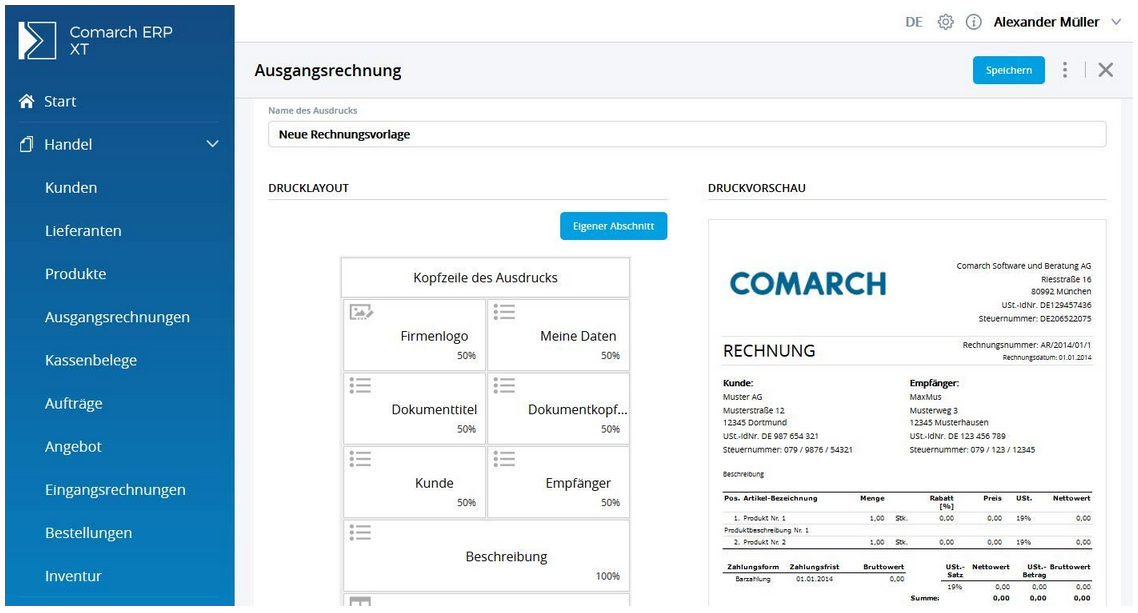Image resolution: width=1138 pixels, height=613 pixels.
Task: Open Ausgangsrechnungen in the sidebar
Action: point(118,317)
